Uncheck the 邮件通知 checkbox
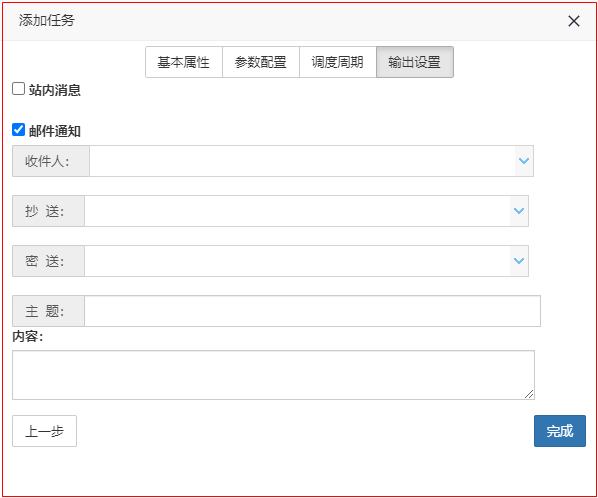 pos(18,130)
